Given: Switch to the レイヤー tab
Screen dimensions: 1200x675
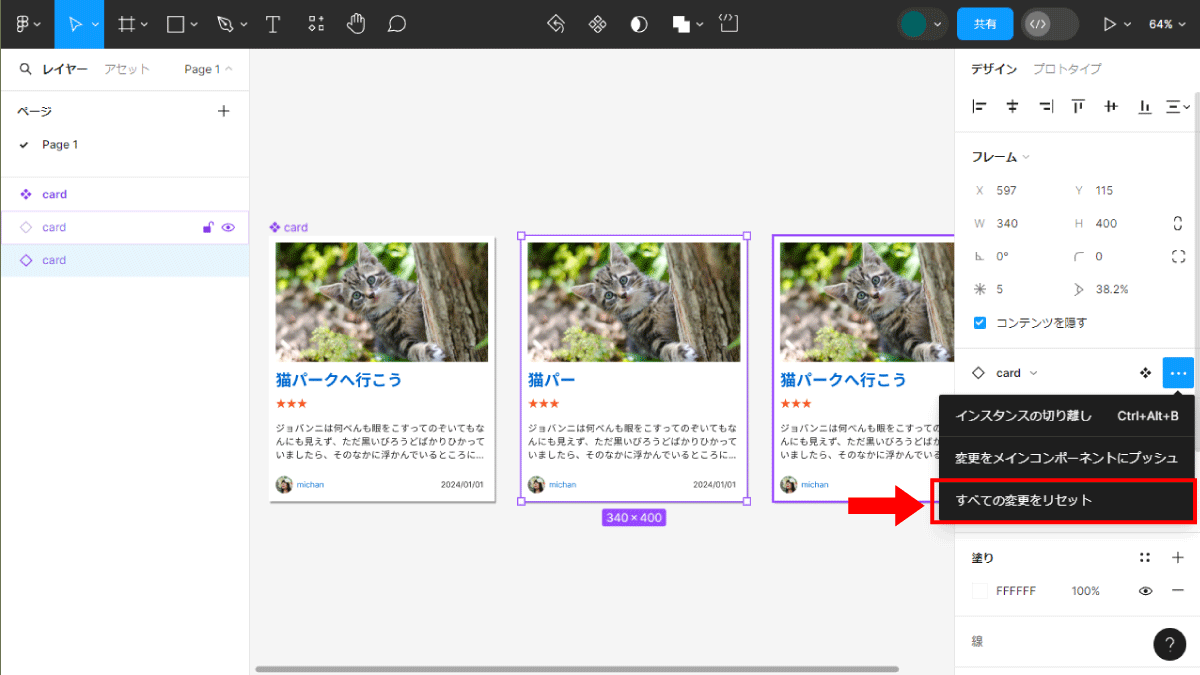Looking at the screenshot, I should pos(65,69).
